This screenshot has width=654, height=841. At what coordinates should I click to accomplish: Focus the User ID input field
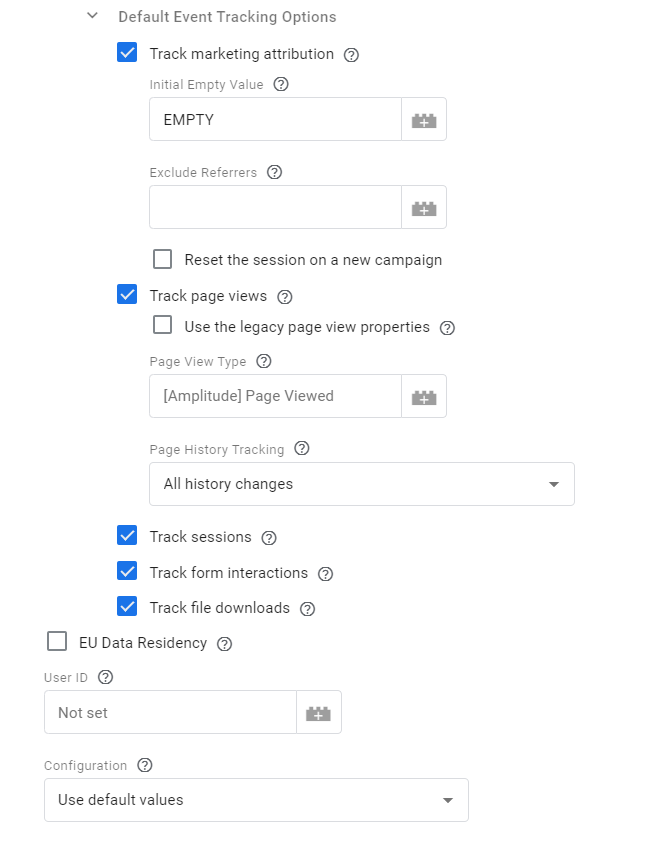pyautogui.click(x=170, y=713)
